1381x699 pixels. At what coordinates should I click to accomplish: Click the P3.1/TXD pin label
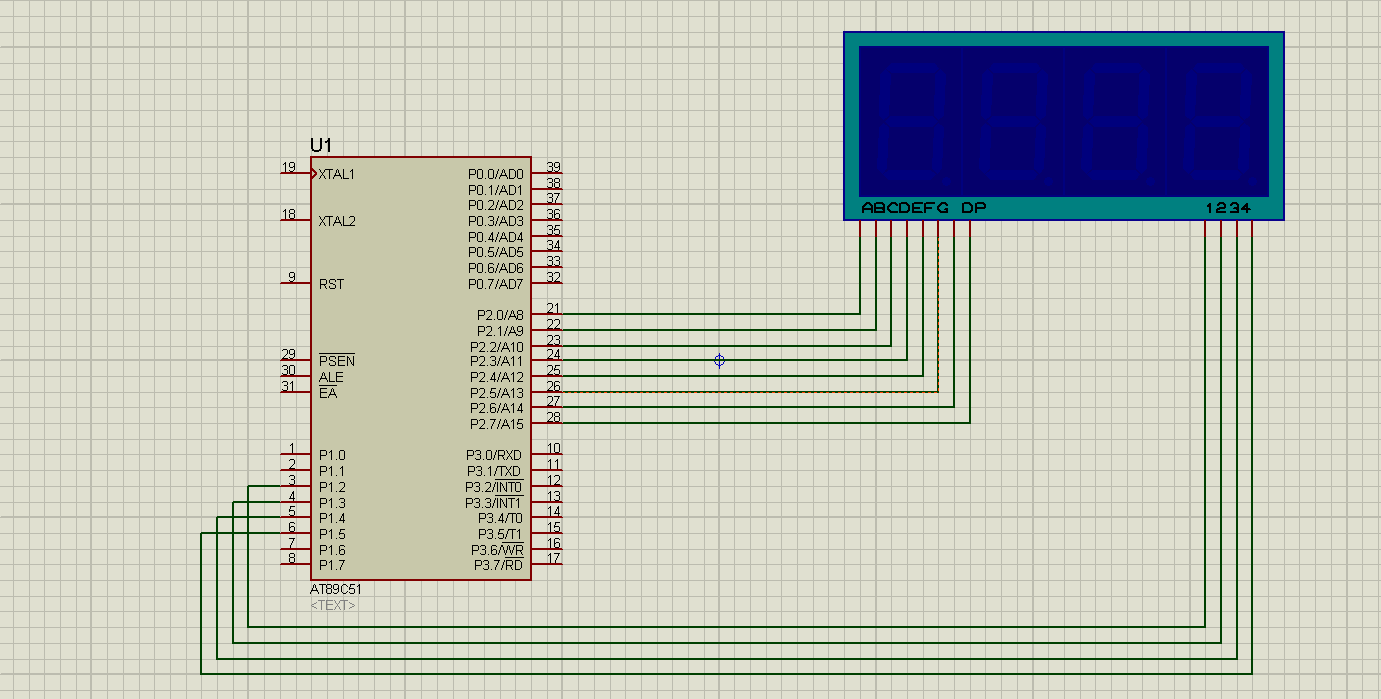point(494,471)
